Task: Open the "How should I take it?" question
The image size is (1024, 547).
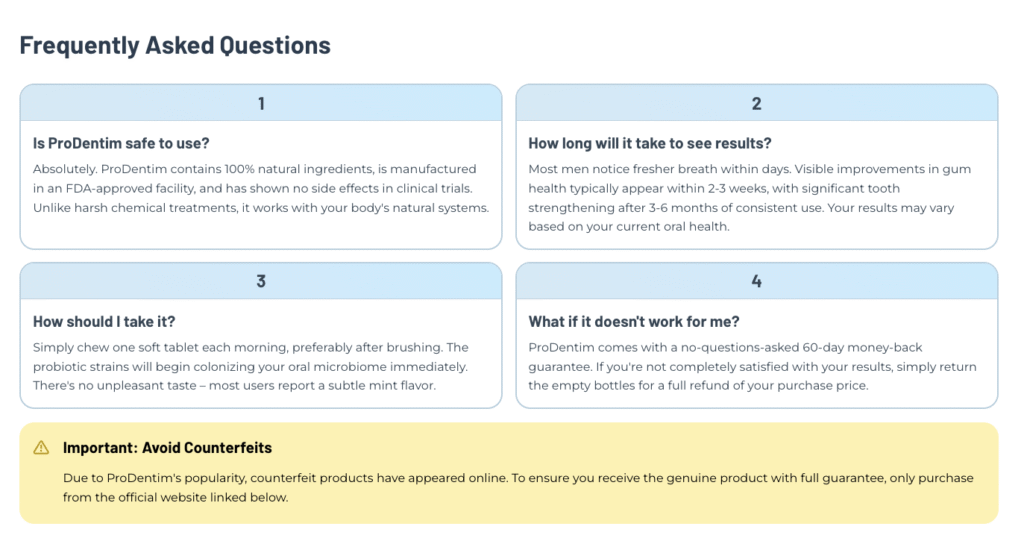Action: coord(106,321)
